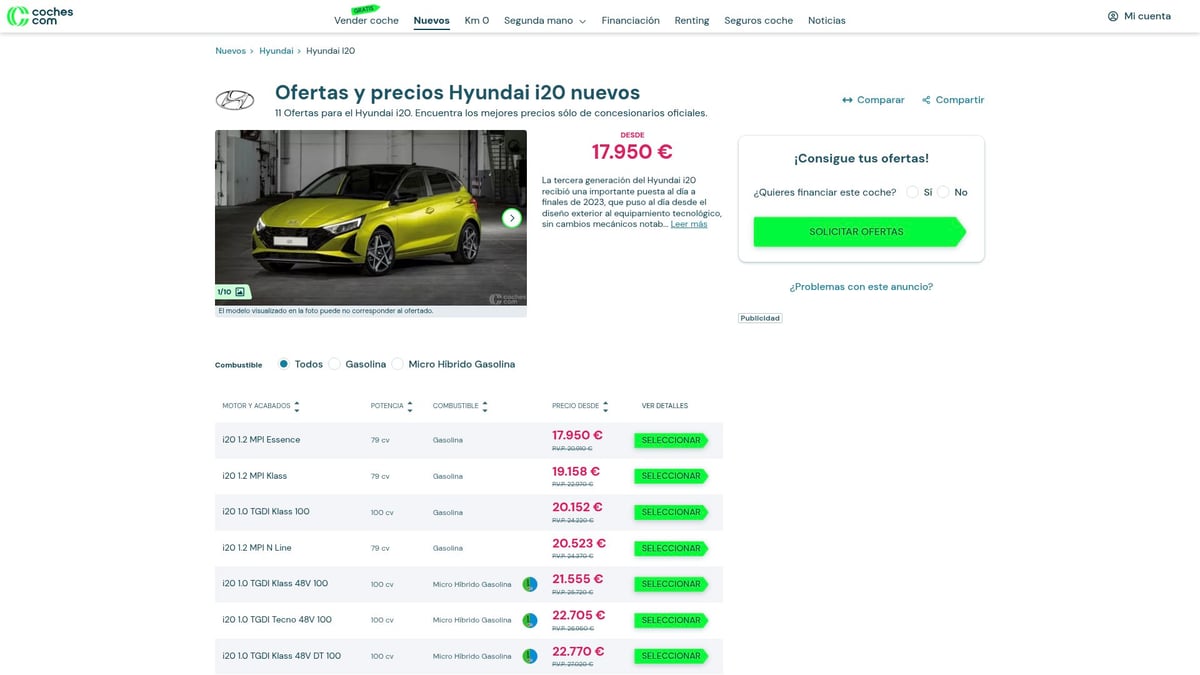Click the yellow Hyundai i20 photo
This screenshot has width=1200, height=675.
[x=370, y=215]
